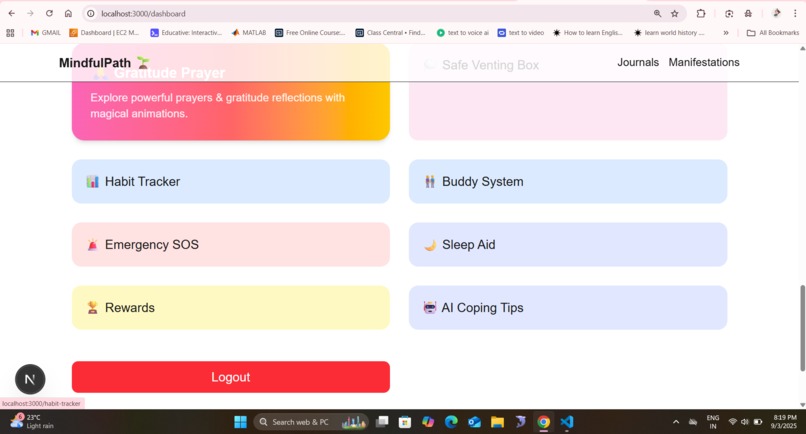This screenshot has height=434, width=806.
Task: Open Task View on the taskbar
Action: 382,422
